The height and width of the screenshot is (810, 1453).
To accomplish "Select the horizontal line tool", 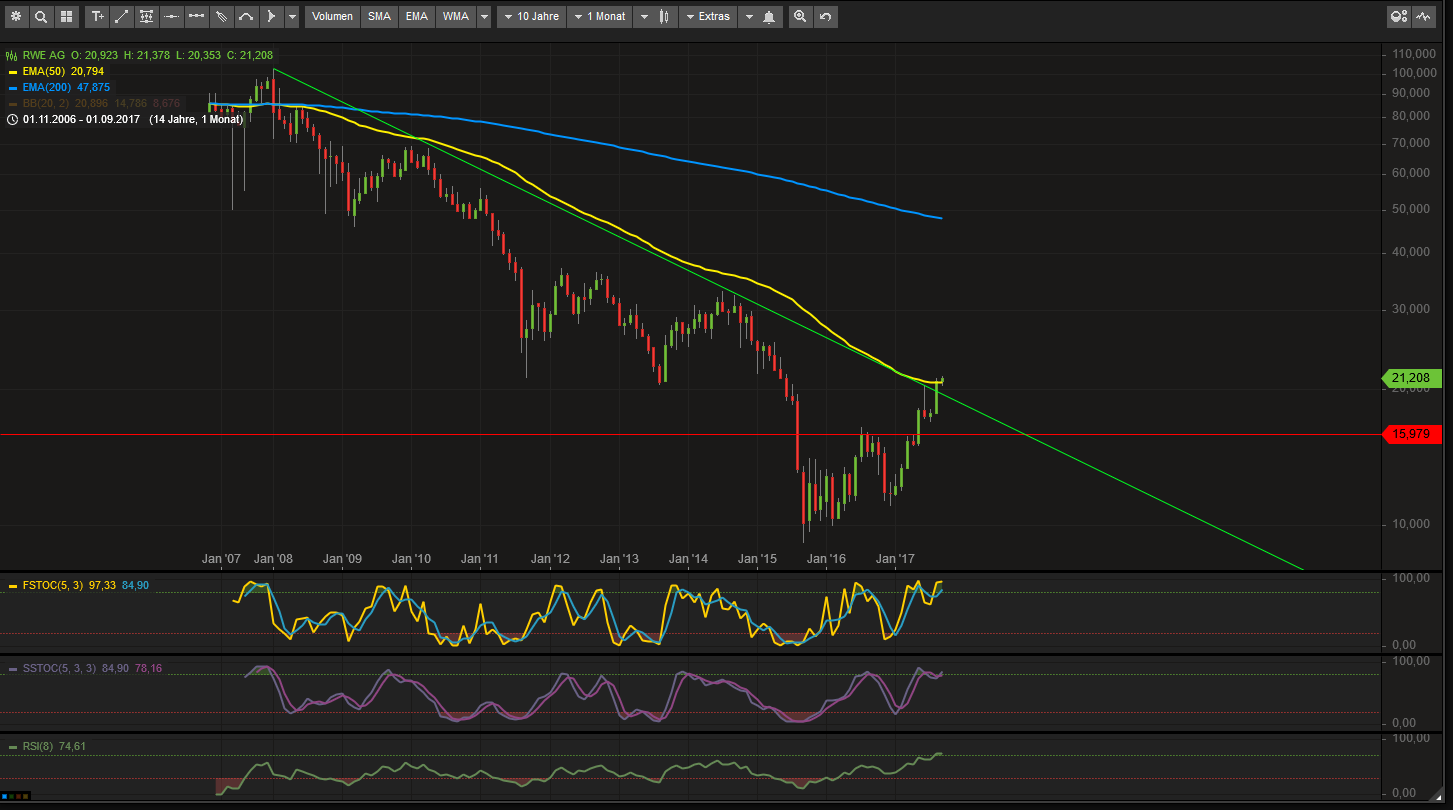I will 171,16.
